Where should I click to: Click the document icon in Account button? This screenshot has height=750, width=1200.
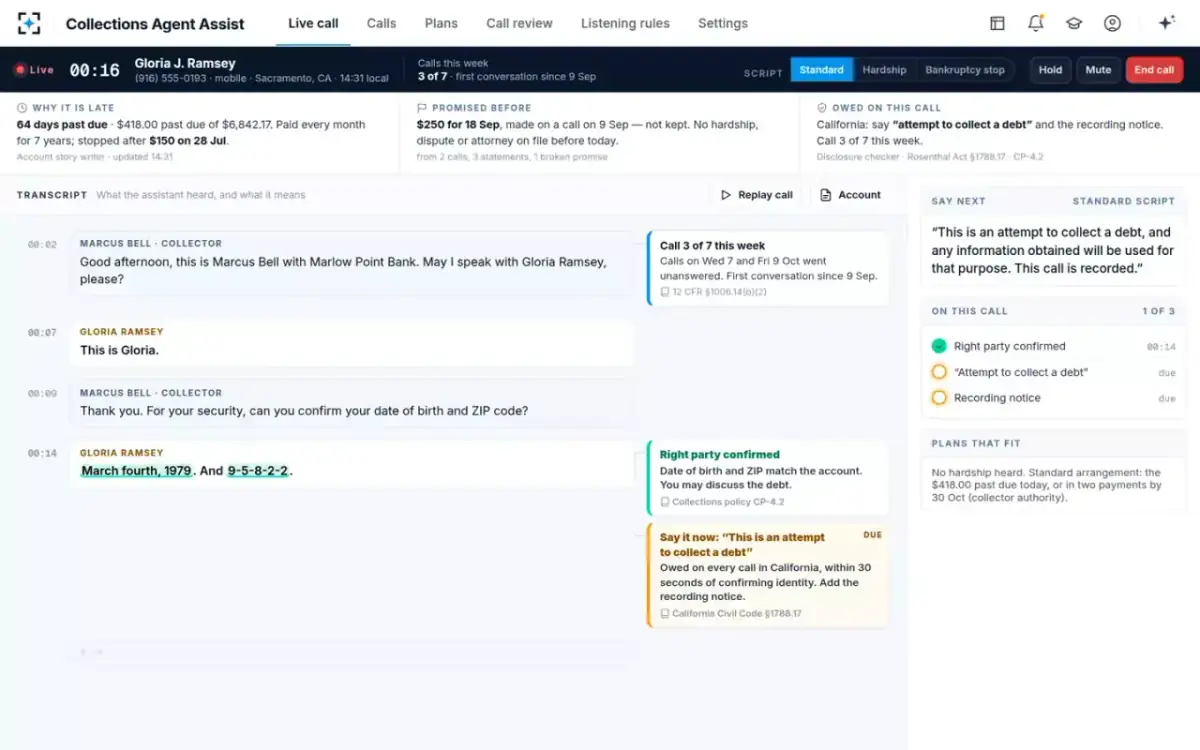point(826,195)
